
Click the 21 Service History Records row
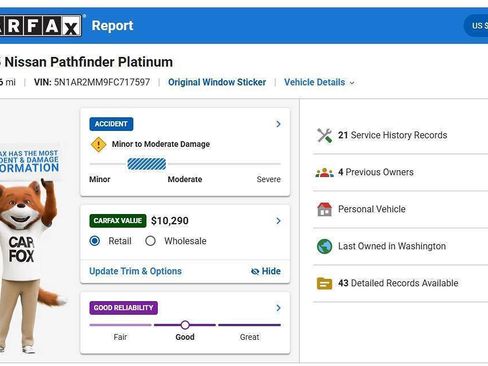(x=400, y=135)
